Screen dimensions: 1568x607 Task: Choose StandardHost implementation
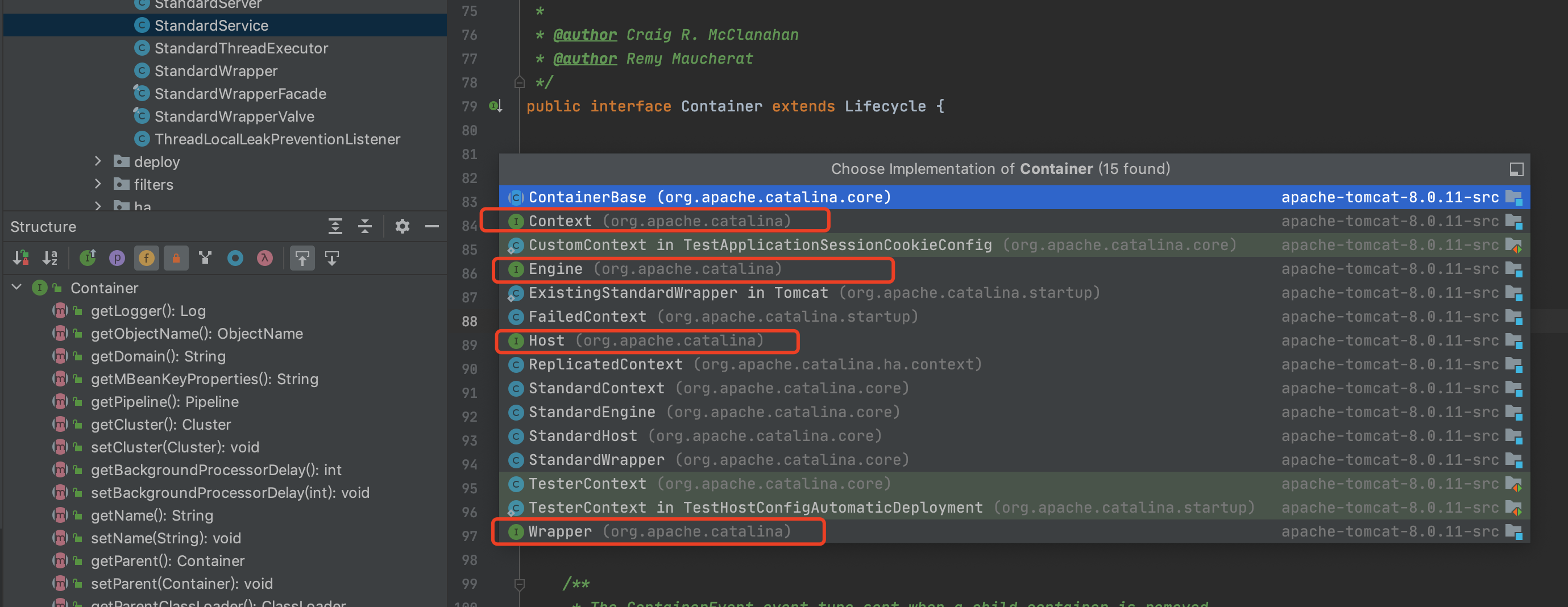tap(1014, 436)
